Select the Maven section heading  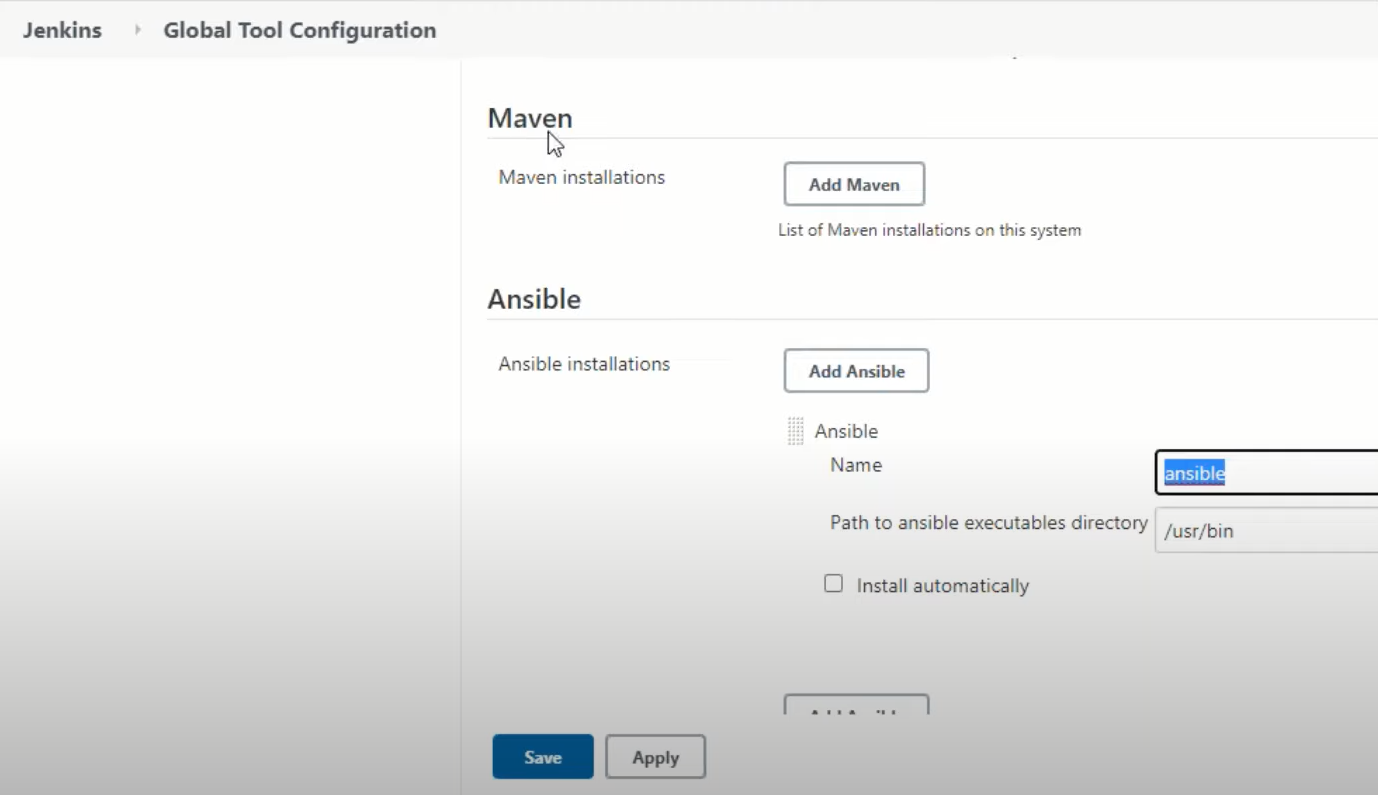[x=530, y=118]
